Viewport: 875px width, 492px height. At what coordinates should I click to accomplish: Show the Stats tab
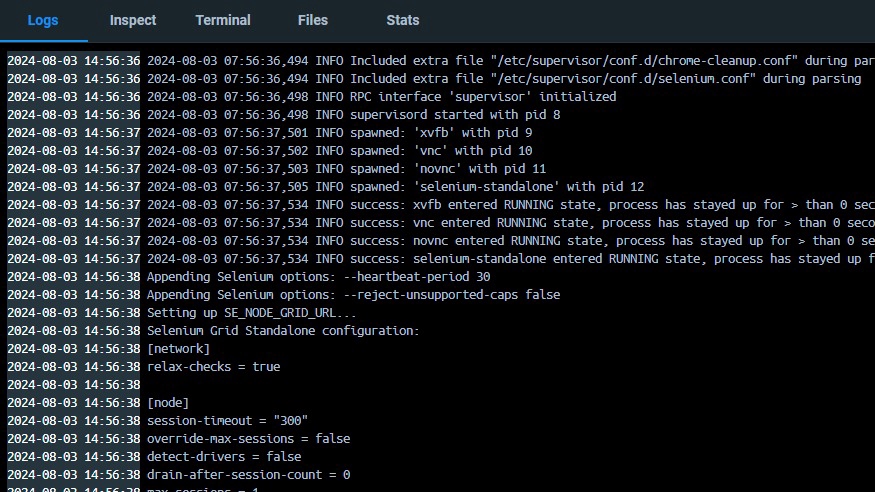tap(403, 20)
